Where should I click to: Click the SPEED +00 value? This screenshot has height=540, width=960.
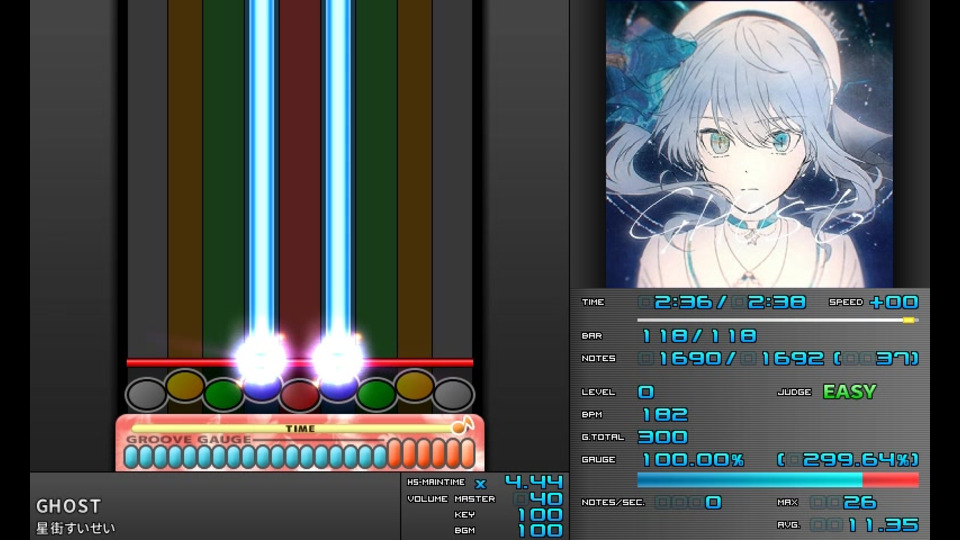893,302
